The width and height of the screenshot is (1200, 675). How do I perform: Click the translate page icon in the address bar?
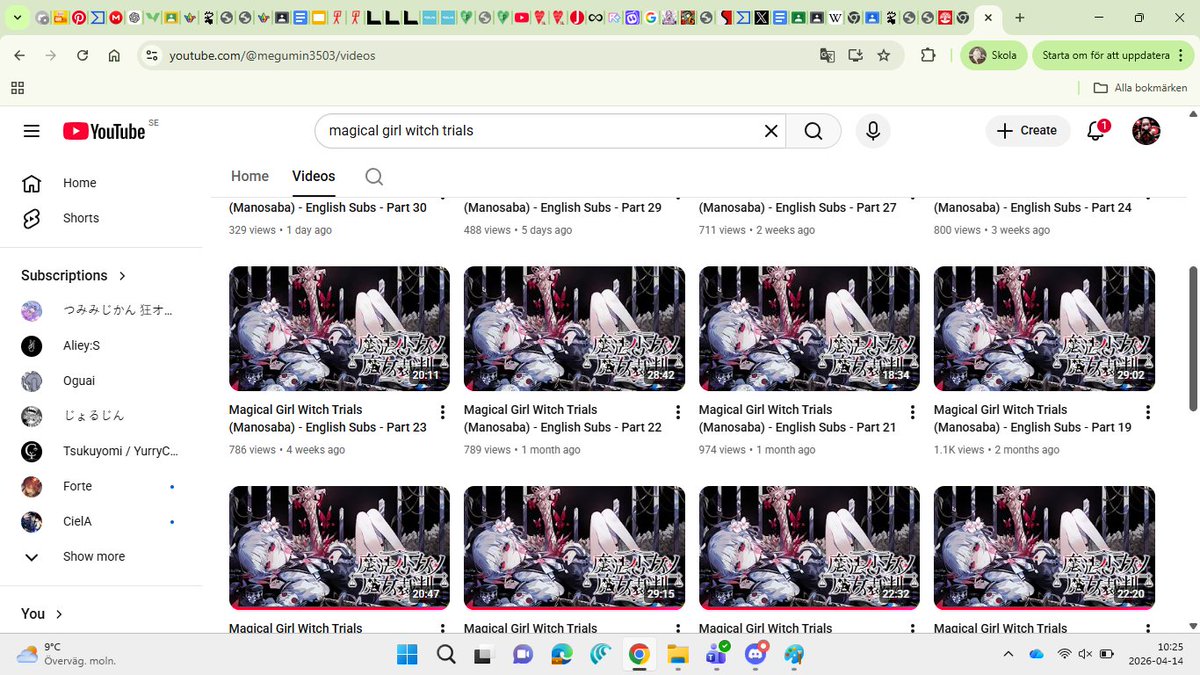pyautogui.click(x=827, y=56)
